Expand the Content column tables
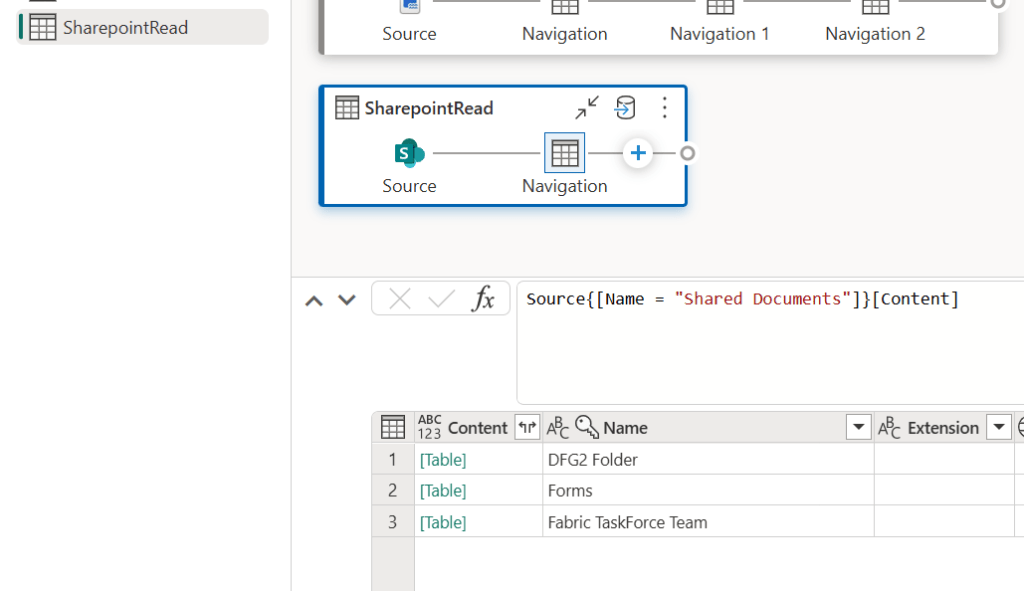 (527, 428)
